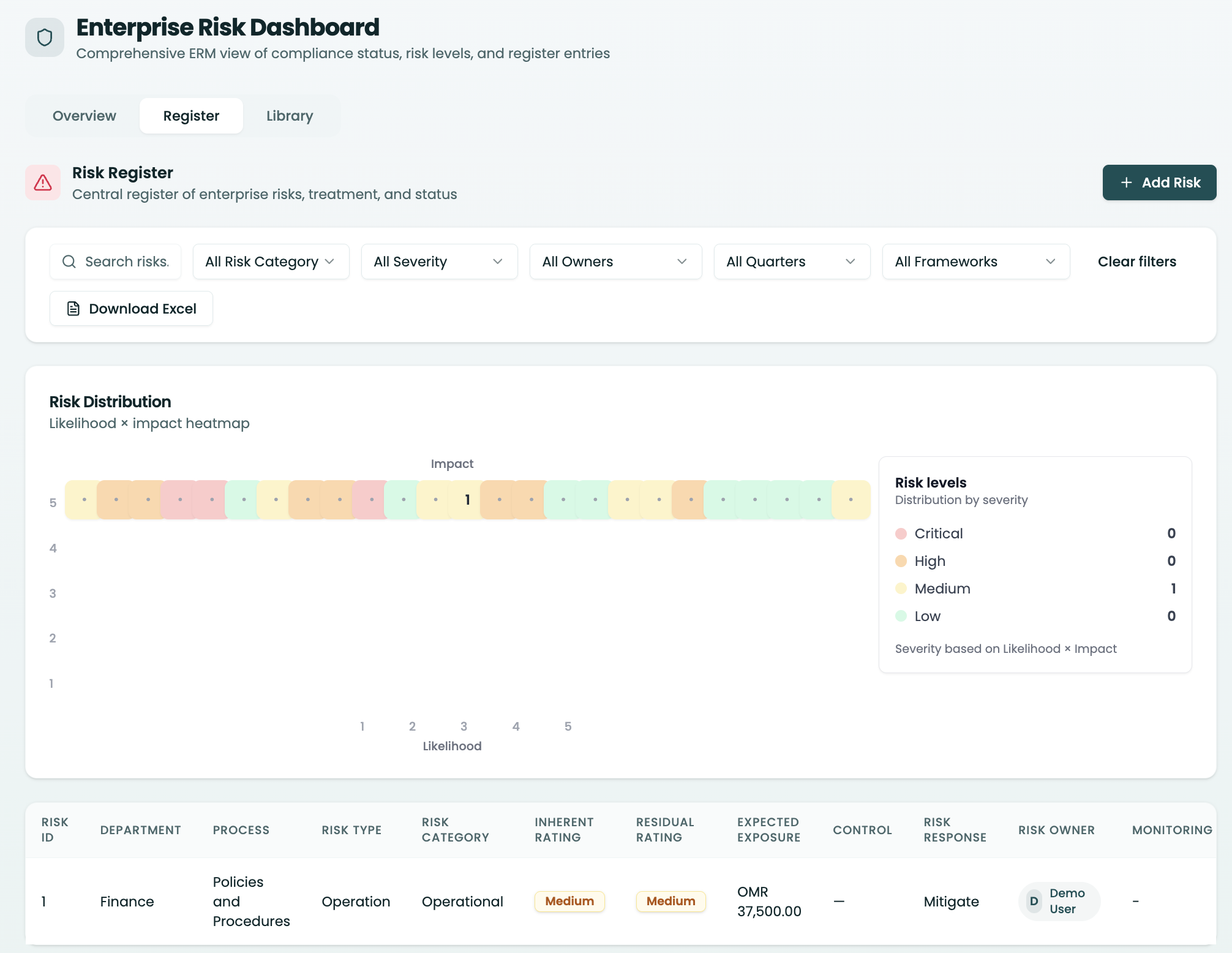The height and width of the screenshot is (953, 1232).
Task: Click the document icon on Download Excel
Action: point(73,309)
